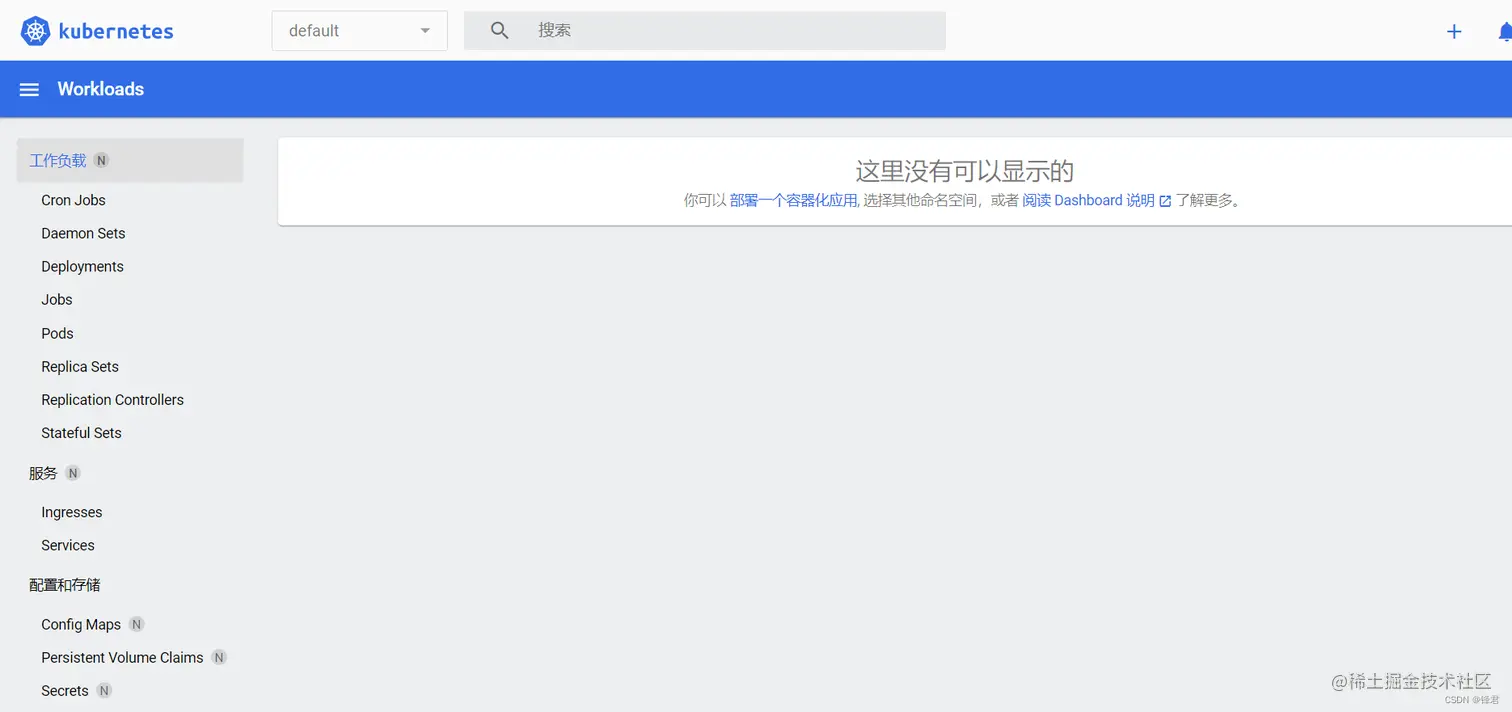Click the search magnifier icon
Viewport: 1512px width, 712px height.
coord(499,30)
